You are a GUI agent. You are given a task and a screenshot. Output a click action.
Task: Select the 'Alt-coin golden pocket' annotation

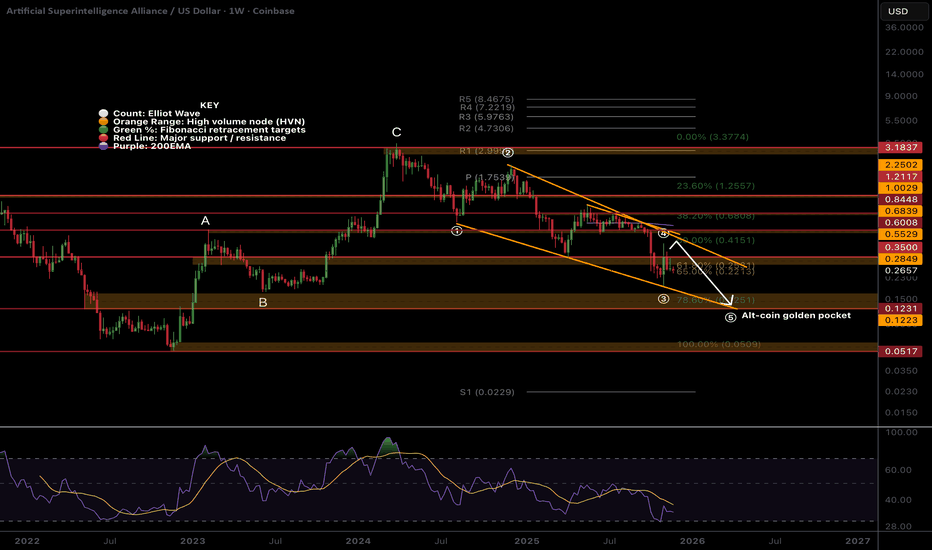click(796, 315)
